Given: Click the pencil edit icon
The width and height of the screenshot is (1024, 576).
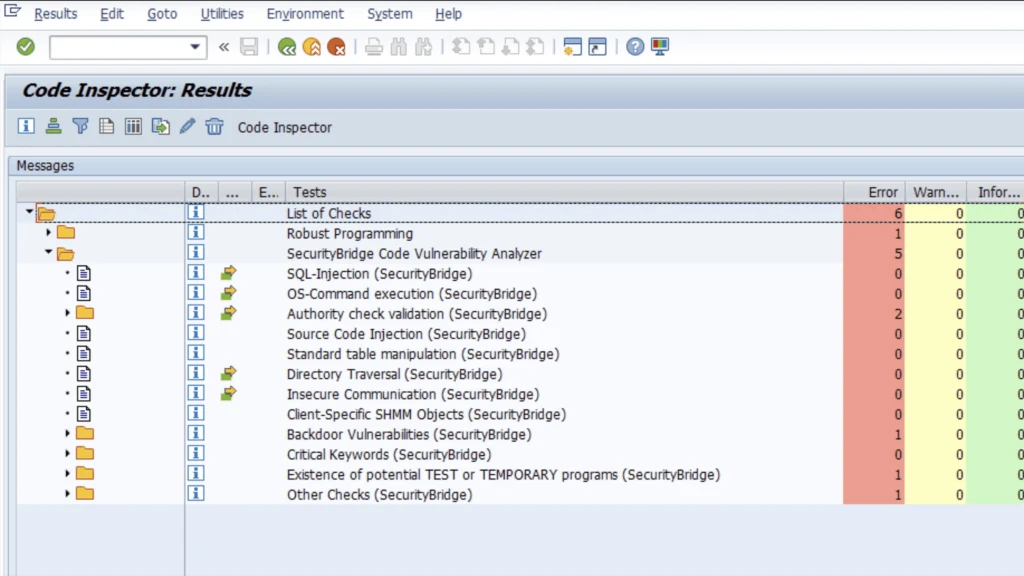Looking at the screenshot, I should click(x=187, y=126).
